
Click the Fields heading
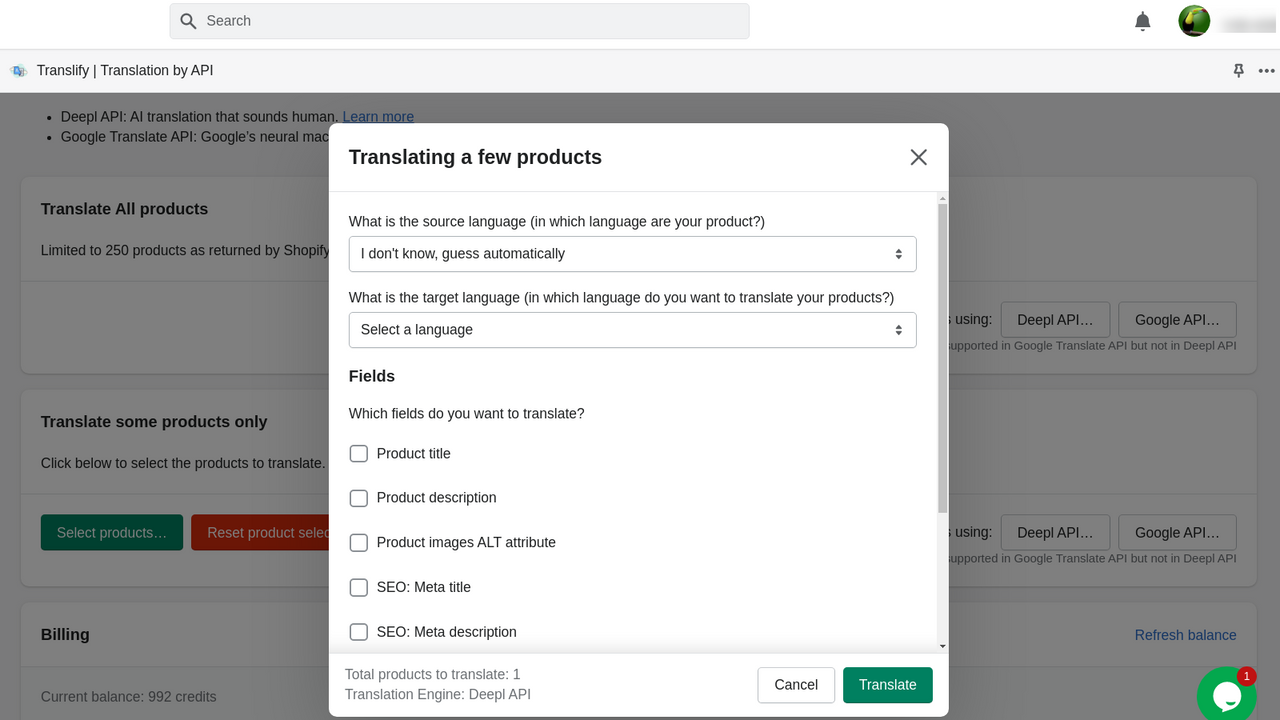pyautogui.click(x=372, y=376)
